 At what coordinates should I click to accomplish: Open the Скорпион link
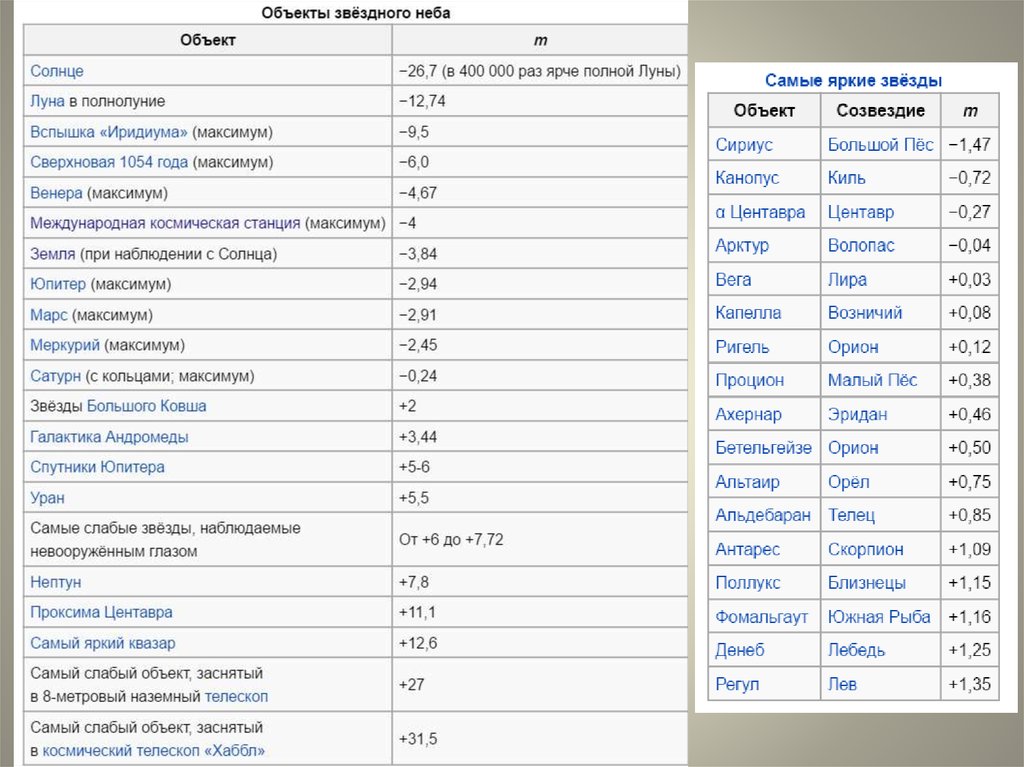865,549
